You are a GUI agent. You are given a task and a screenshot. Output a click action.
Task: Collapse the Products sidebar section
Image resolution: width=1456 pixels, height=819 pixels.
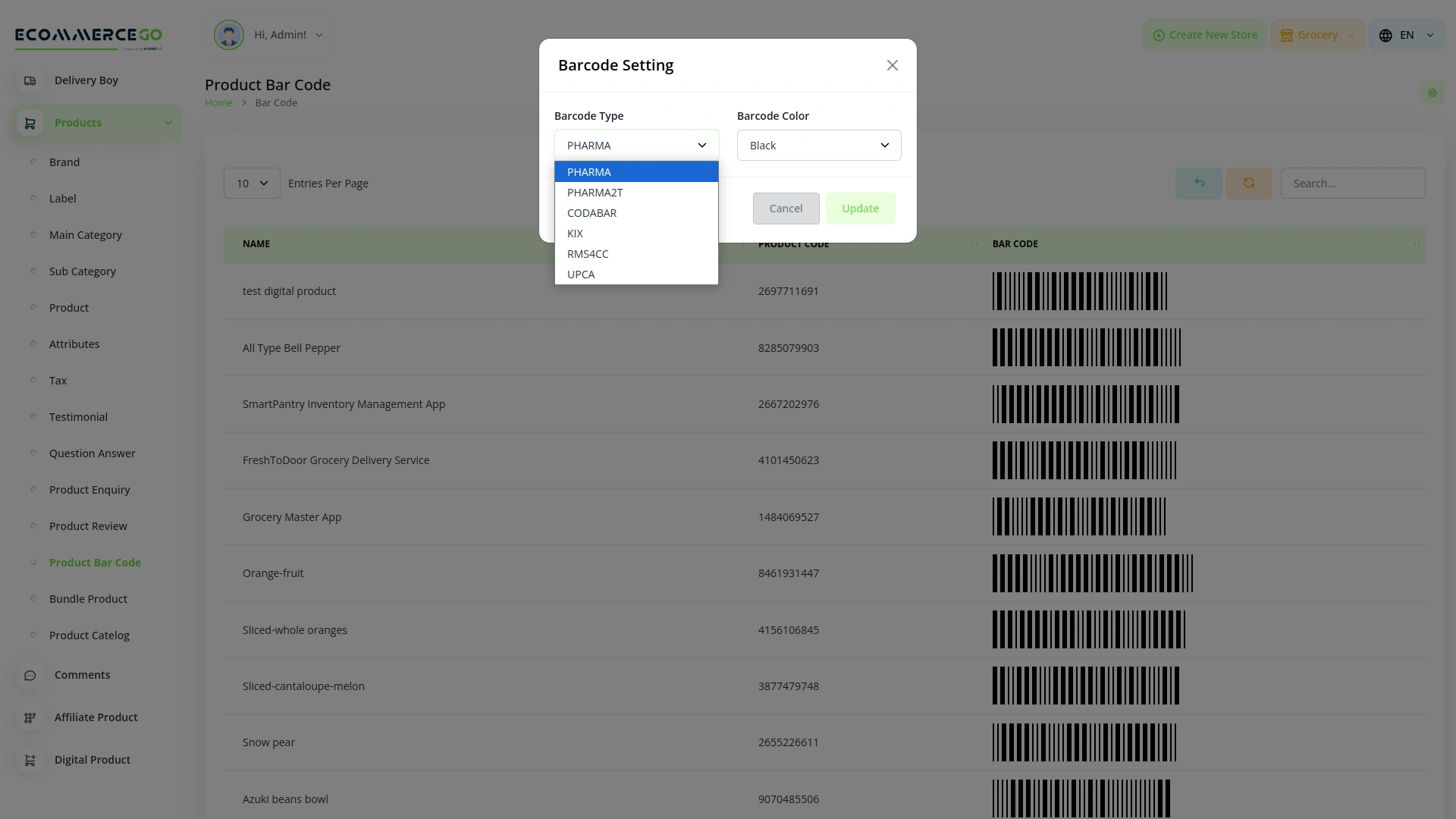tap(168, 123)
